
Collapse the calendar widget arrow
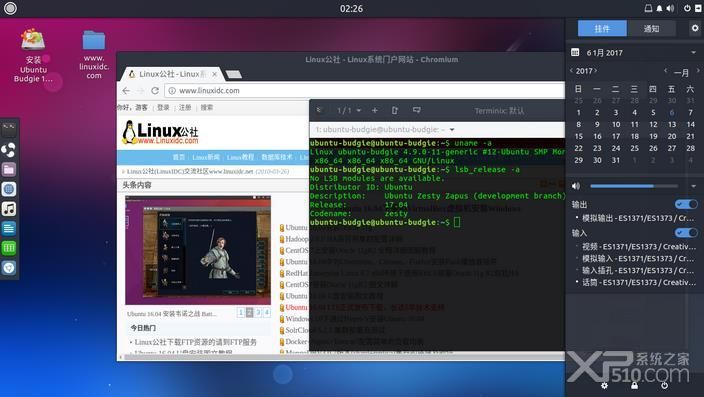[x=694, y=53]
